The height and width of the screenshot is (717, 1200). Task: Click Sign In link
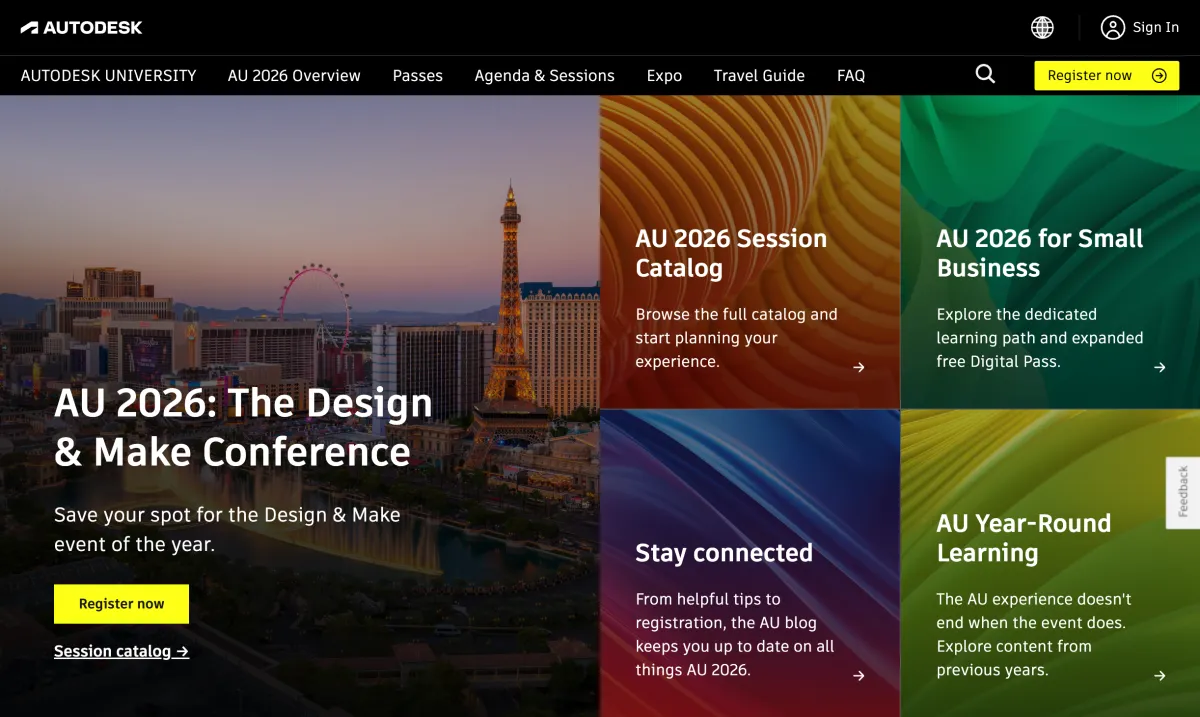tap(1155, 27)
